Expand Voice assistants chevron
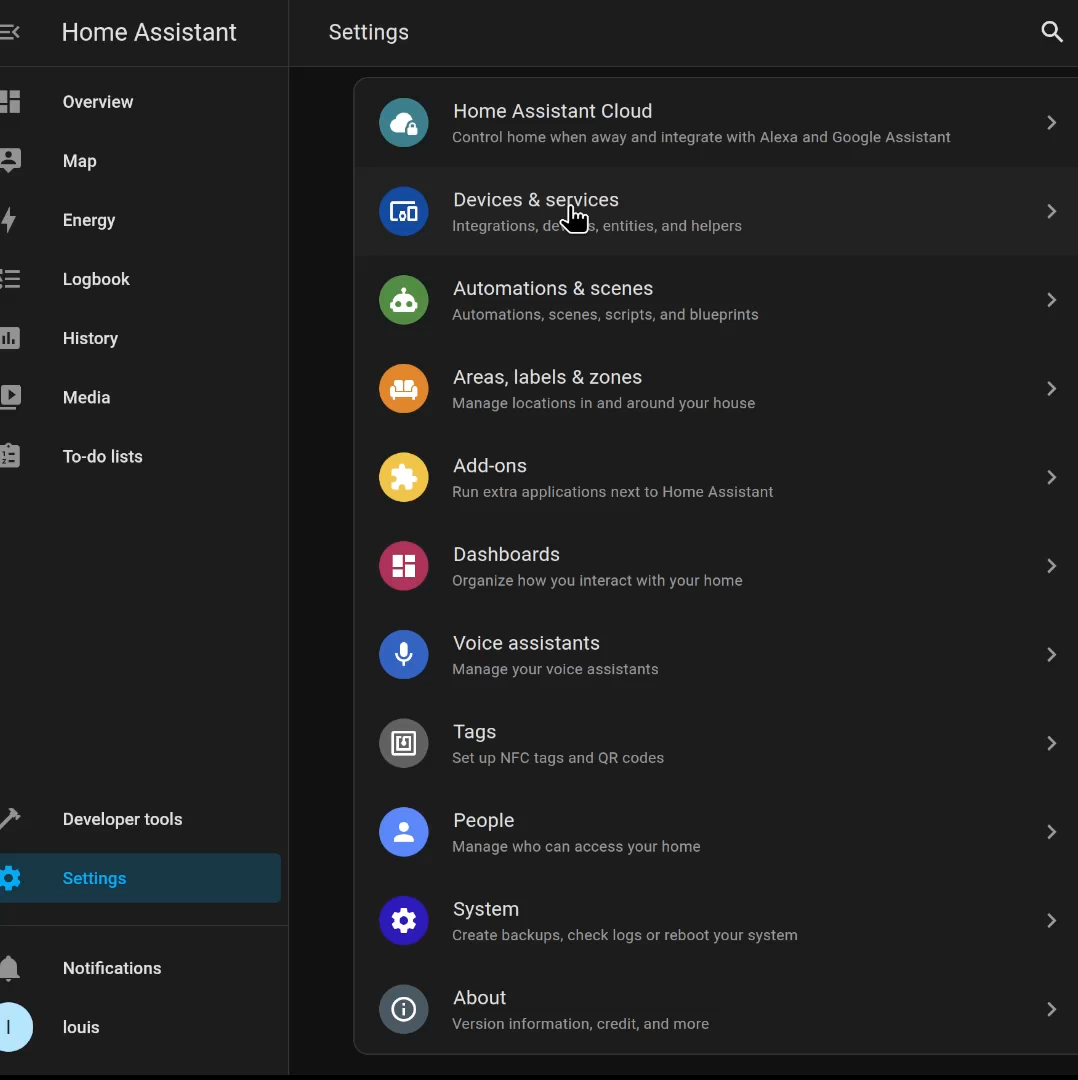1078x1080 pixels. (x=1051, y=654)
